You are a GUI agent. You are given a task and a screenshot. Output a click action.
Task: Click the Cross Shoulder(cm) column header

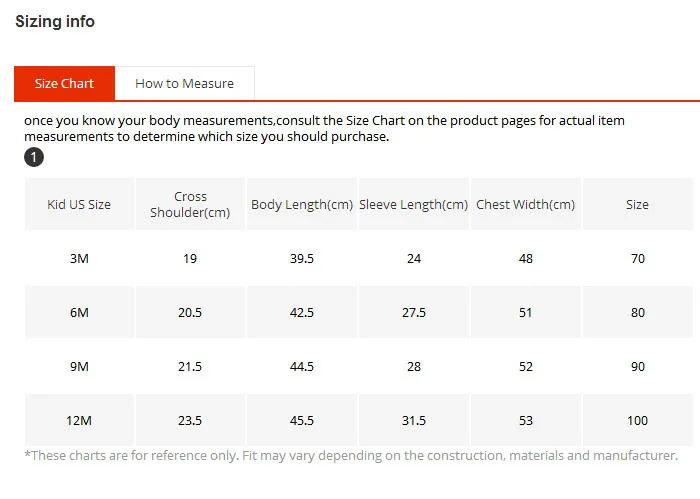(x=190, y=204)
